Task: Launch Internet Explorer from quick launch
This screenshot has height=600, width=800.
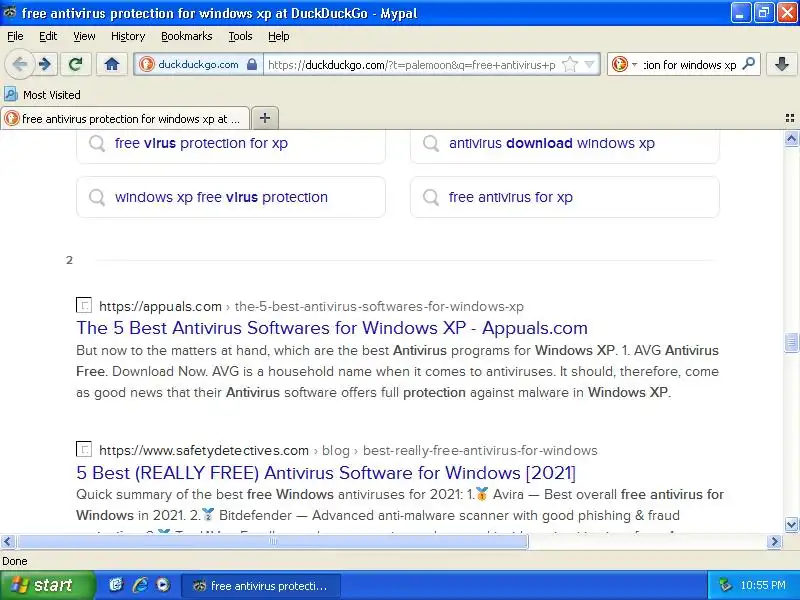Action: click(x=140, y=585)
